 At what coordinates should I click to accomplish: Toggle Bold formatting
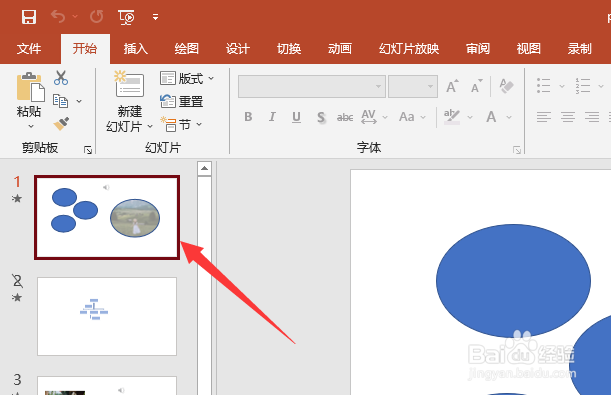click(248, 116)
